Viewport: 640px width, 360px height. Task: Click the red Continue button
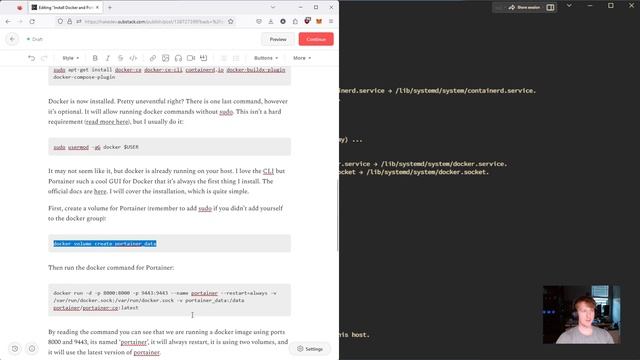pos(316,39)
